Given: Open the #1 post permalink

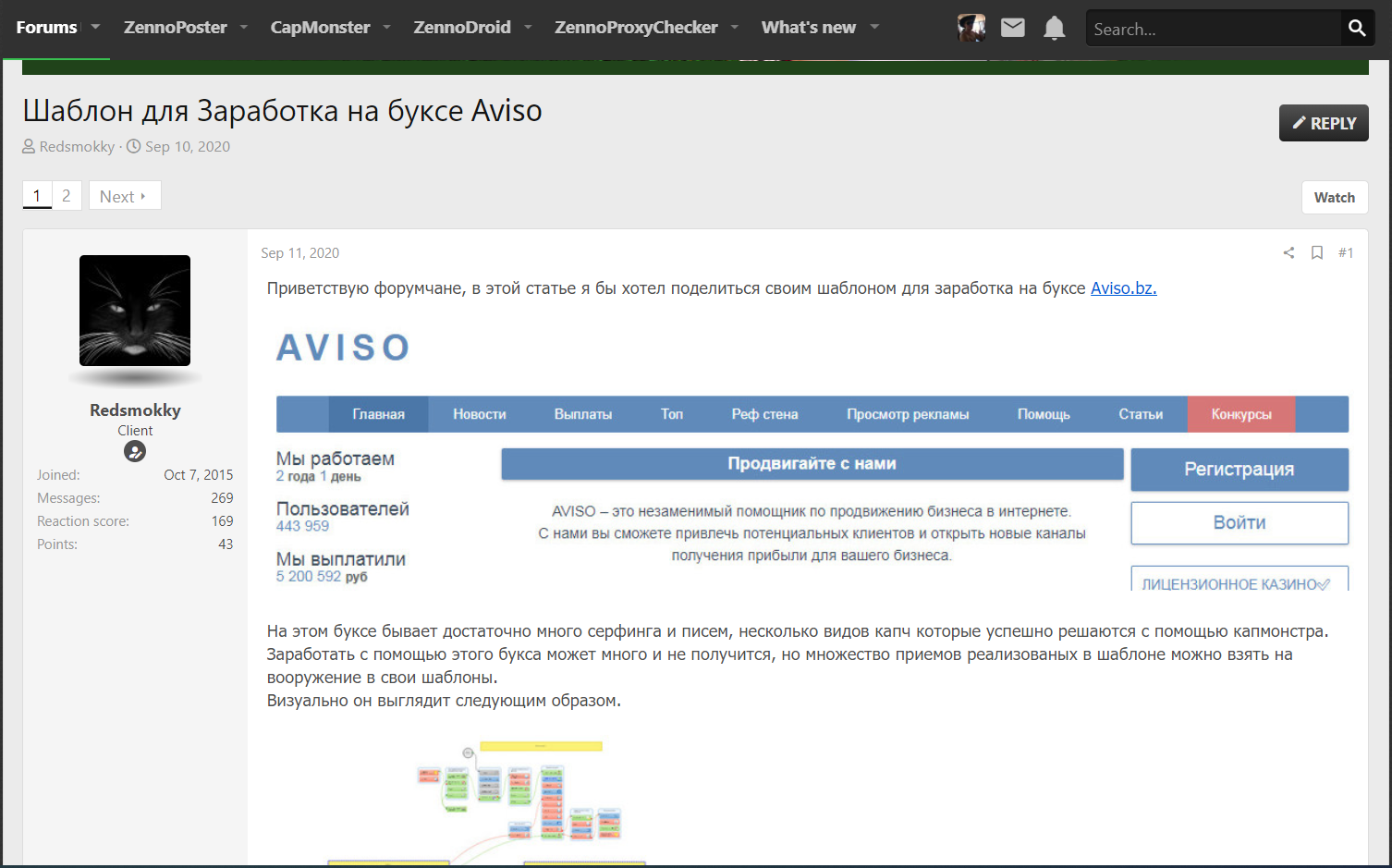Looking at the screenshot, I should (x=1346, y=252).
